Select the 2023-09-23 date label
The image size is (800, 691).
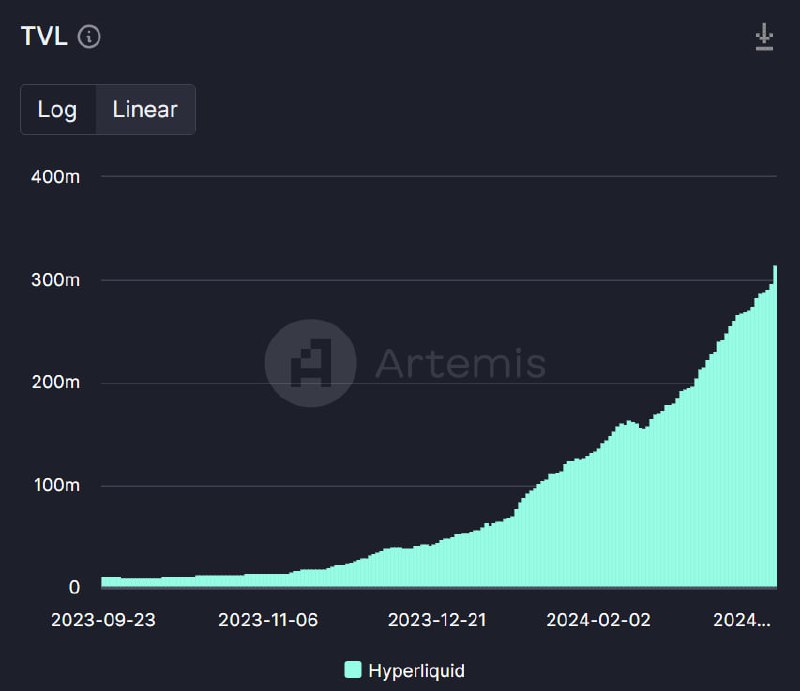pyautogui.click(x=103, y=620)
